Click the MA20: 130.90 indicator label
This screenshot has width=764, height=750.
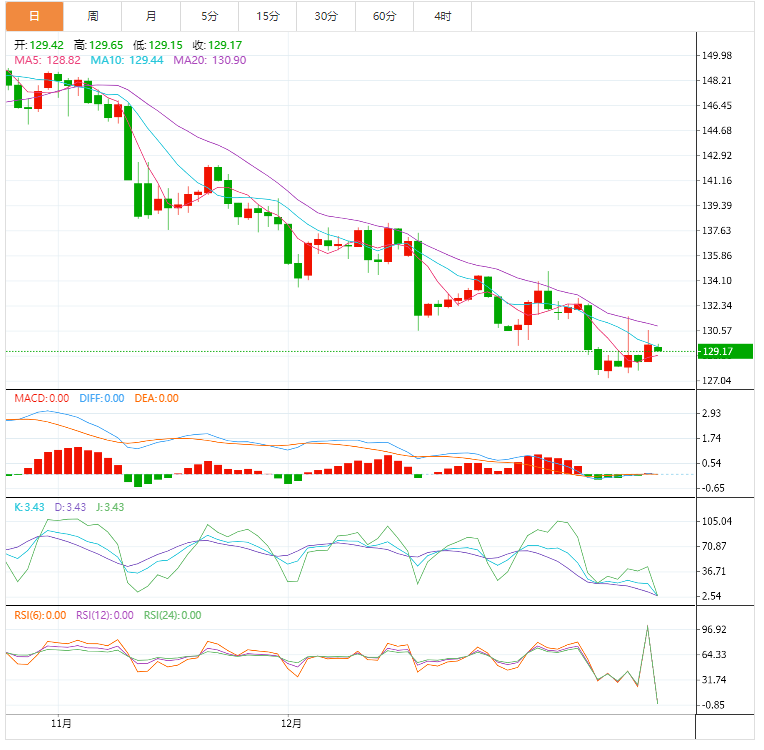pos(210,60)
